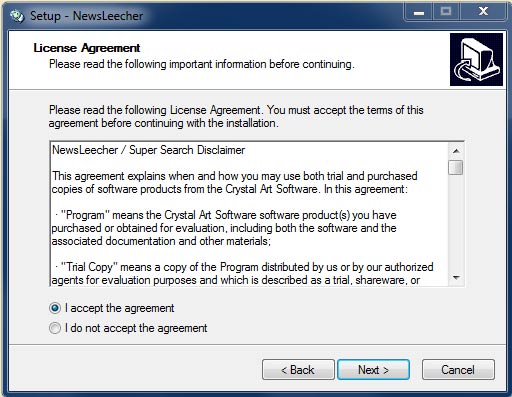Click the empty scrollbar track below thumb

point(456,222)
